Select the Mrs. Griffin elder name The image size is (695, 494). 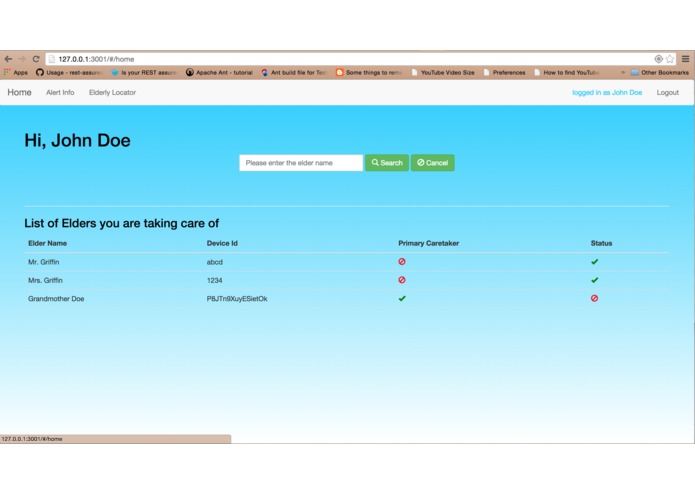point(45,280)
